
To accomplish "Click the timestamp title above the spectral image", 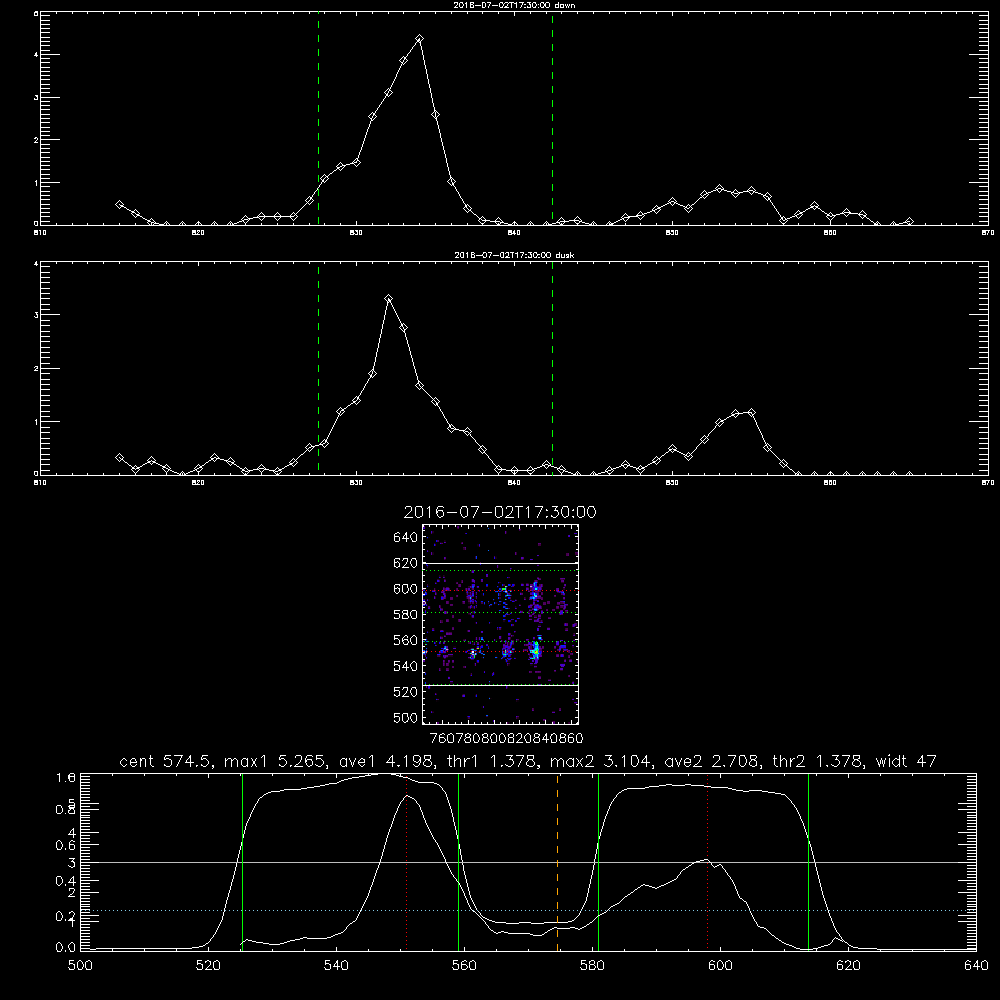I will pos(500,513).
